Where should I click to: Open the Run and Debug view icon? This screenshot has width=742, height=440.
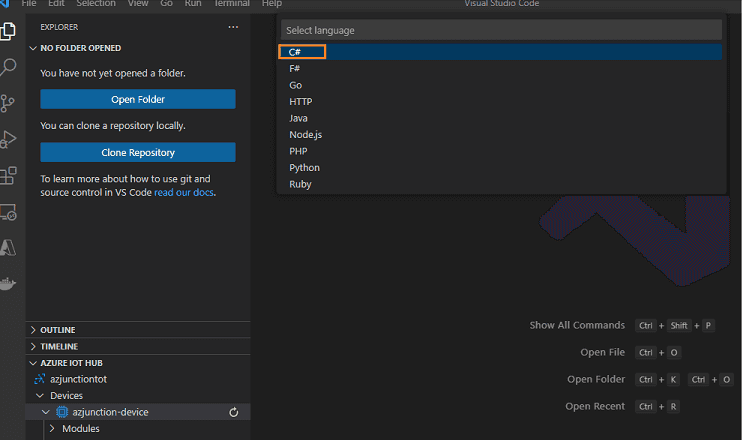pyautogui.click(x=8, y=140)
